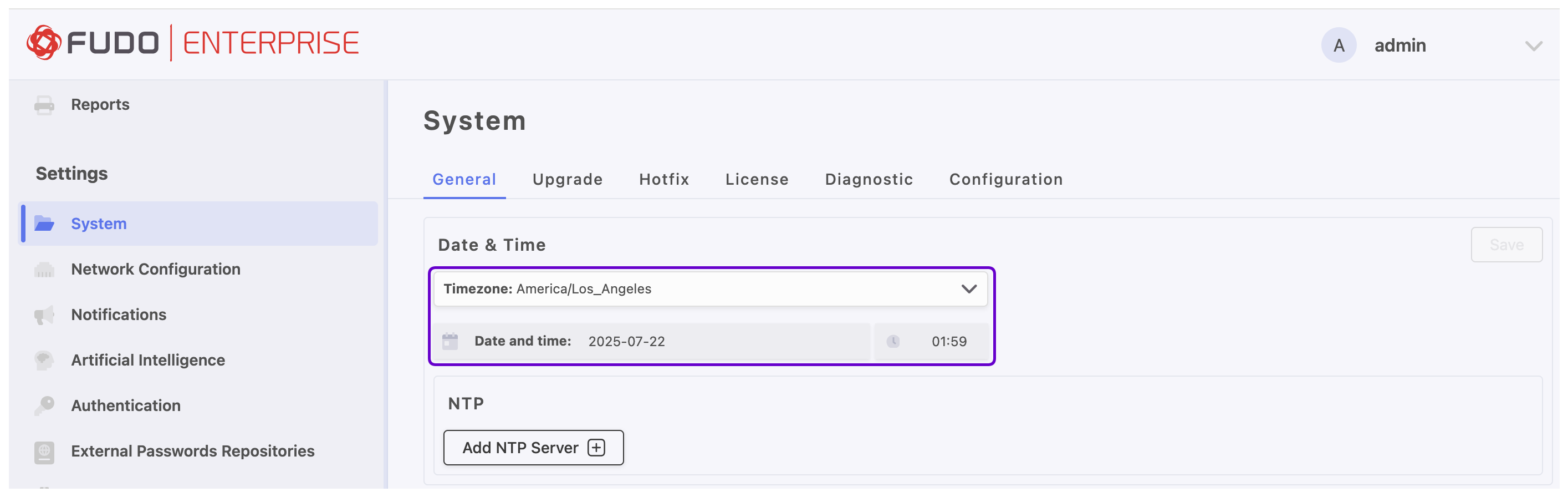1568x502 pixels.
Task: Switch to the Upgrade tab
Action: point(566,179)
